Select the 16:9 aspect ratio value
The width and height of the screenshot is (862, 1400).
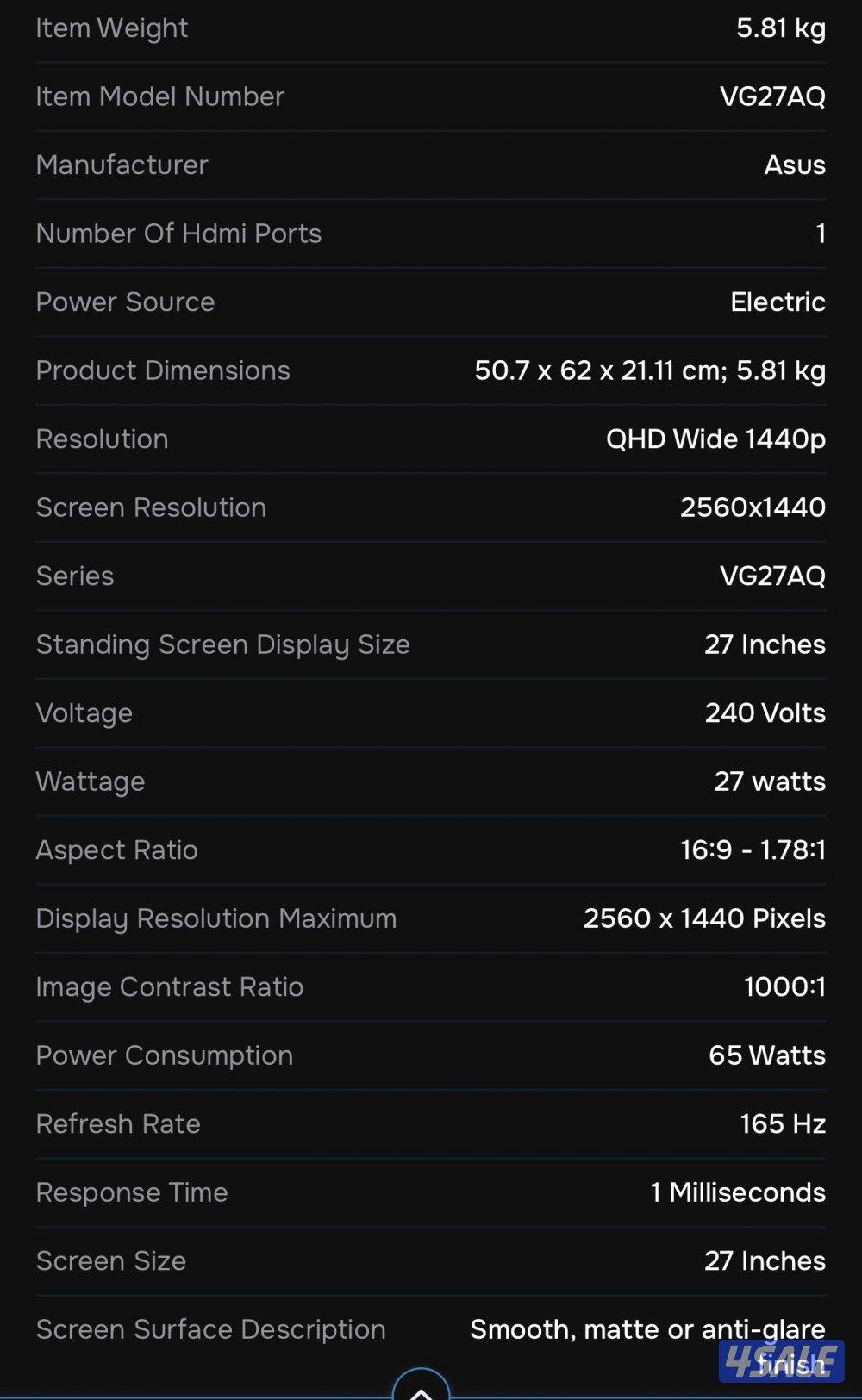[x=753, y=849]
